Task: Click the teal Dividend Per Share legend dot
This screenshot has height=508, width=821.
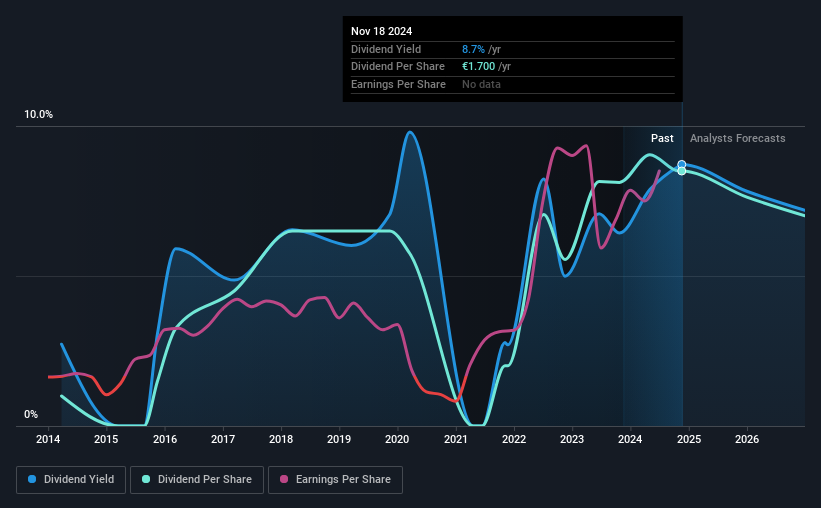Action: [x=146, y=479]
